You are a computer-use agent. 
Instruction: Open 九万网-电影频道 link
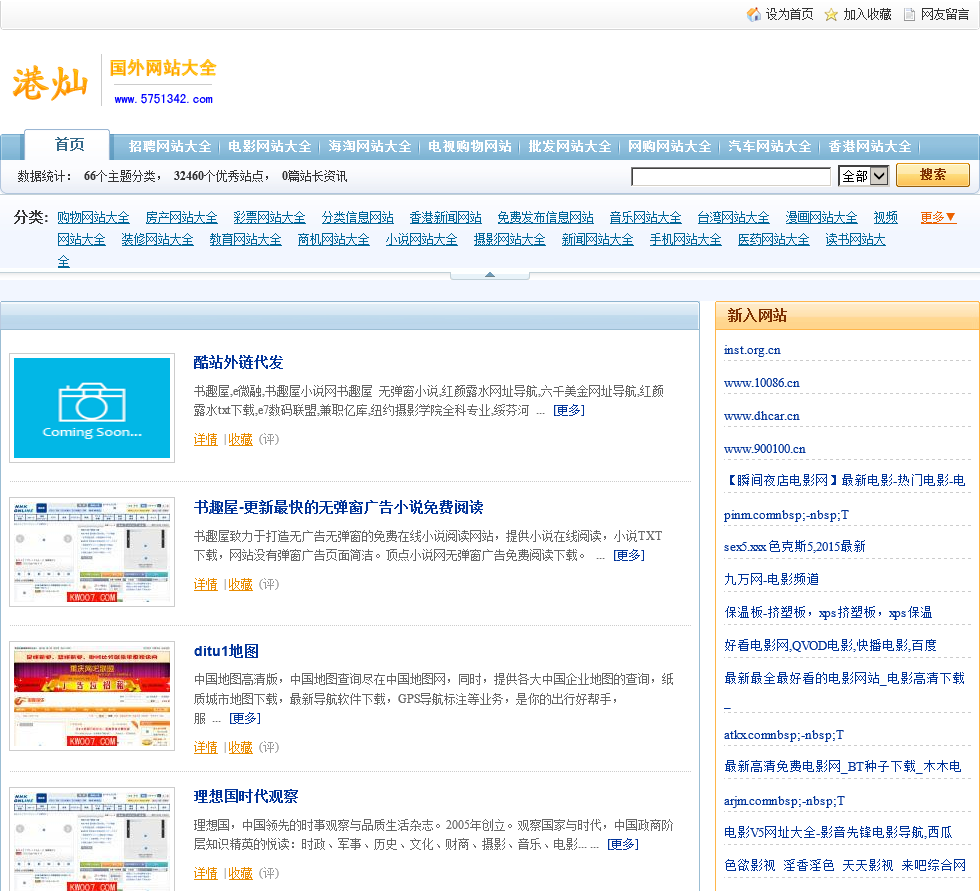click(x=771, y=579)
